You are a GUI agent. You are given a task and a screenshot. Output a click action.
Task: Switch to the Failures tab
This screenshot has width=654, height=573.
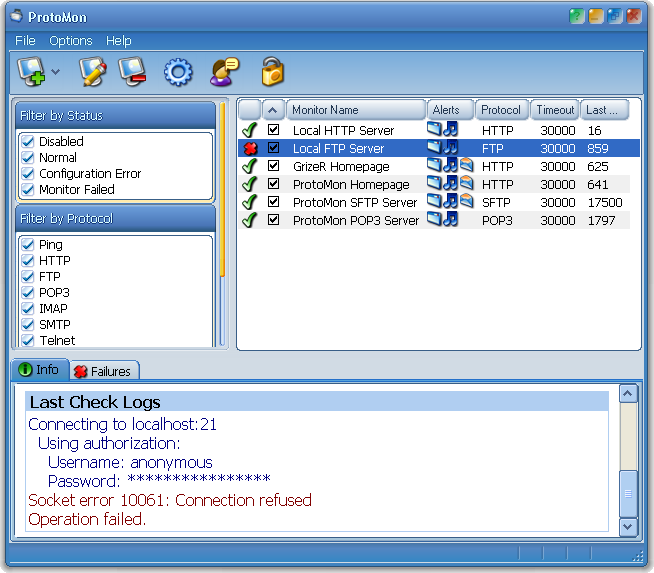point(104,371)
